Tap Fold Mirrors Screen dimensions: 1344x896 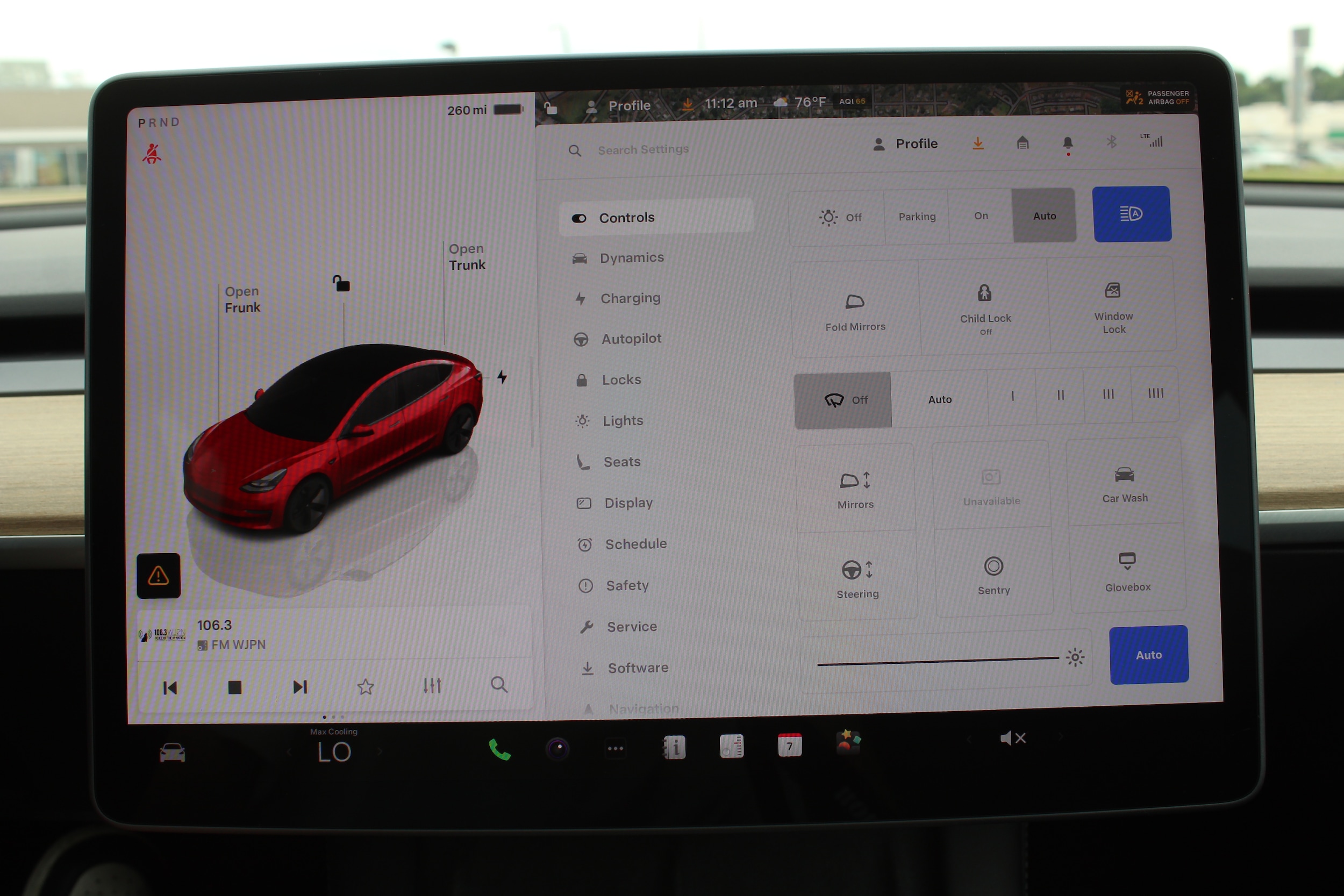pos(855,310)
